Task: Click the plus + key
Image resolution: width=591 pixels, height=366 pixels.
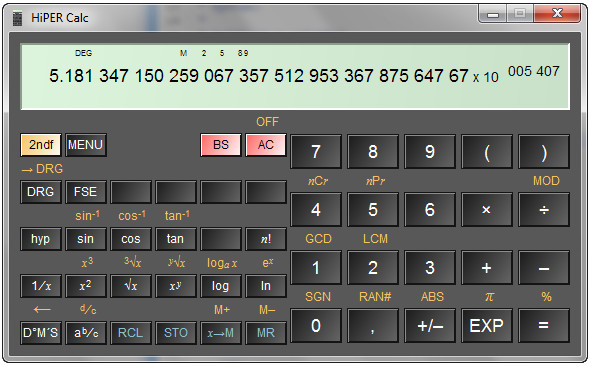Action: click(487, 268)
